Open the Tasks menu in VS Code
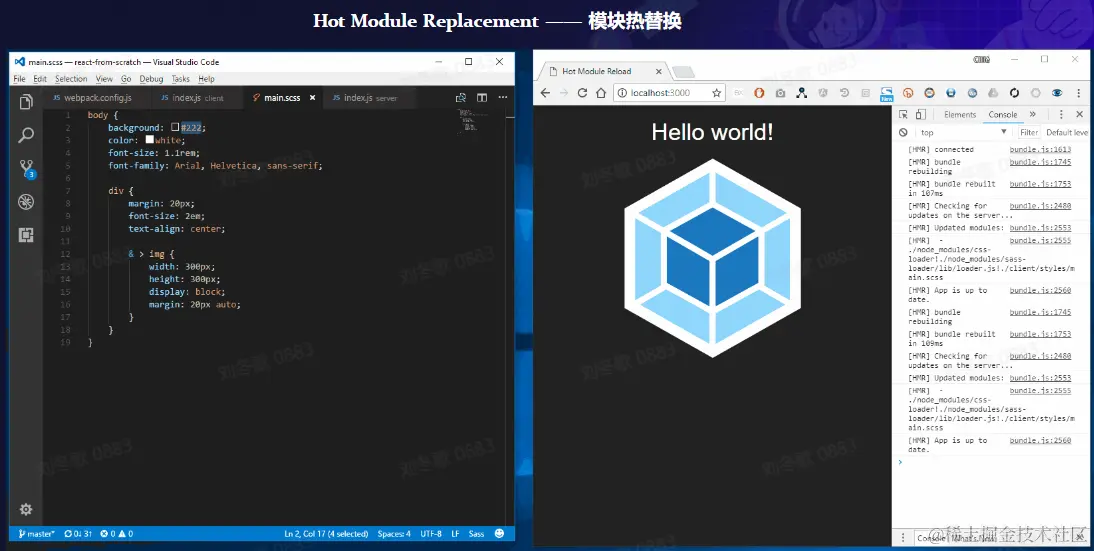 pos(180,79)
